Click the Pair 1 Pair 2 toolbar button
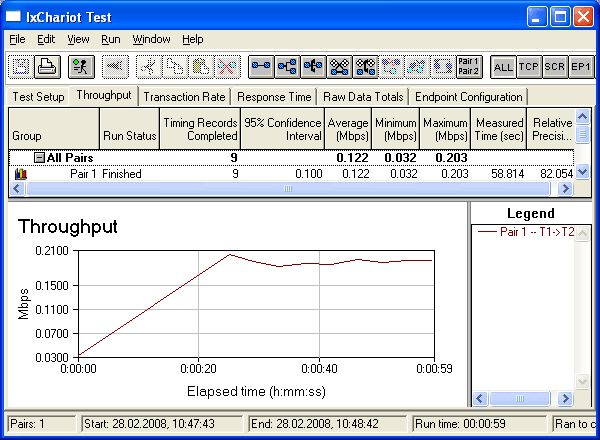Screen dimensions: 600x440 (x=469, y=67)
